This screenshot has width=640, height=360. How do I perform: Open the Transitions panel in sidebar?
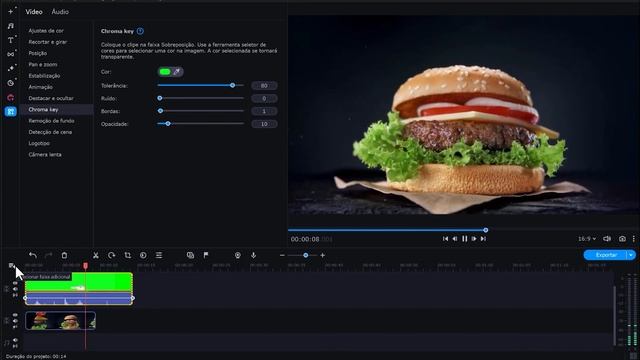click(x=11, y=54)
